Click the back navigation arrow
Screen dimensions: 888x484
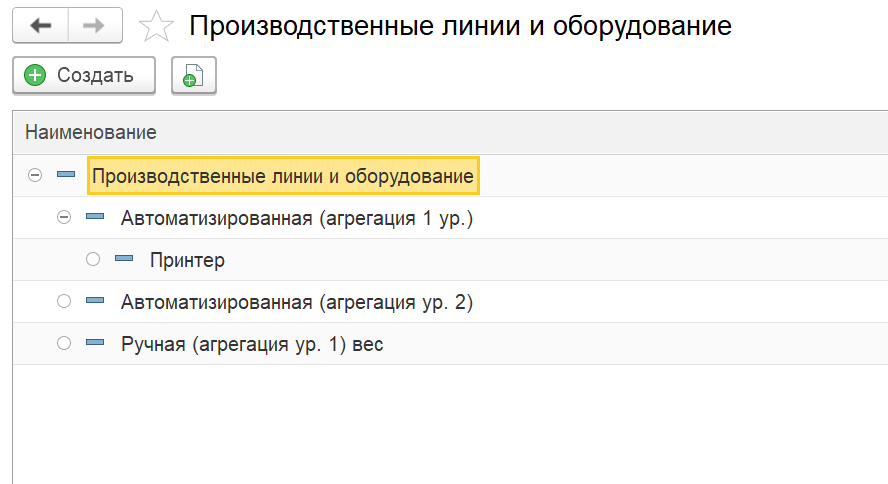pos(41,26)
